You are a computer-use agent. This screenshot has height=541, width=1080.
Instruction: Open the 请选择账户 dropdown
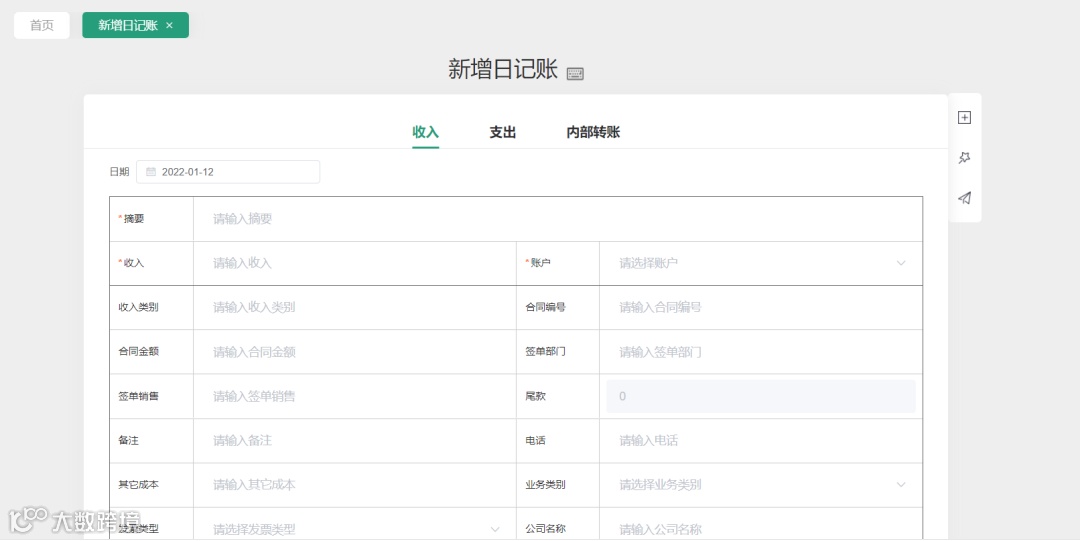pyautogui.click(x=761, y=263)
